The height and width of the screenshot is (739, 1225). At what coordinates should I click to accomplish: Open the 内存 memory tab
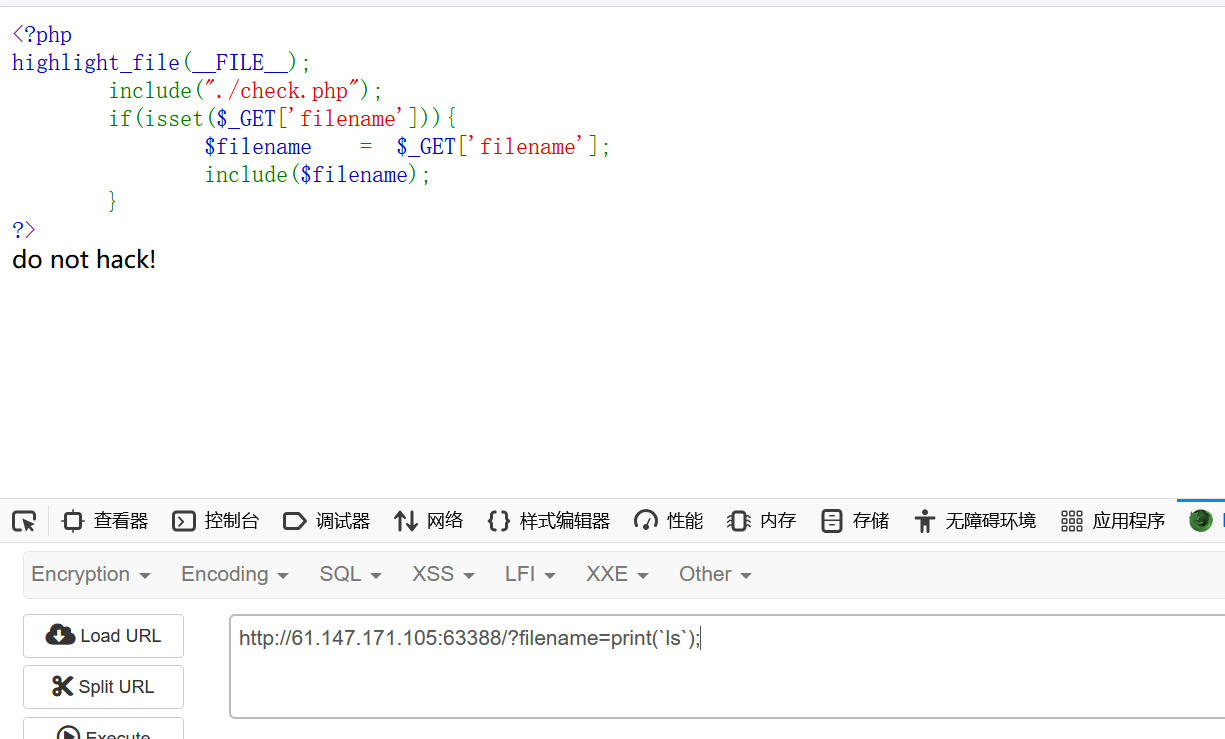(761, 521)
